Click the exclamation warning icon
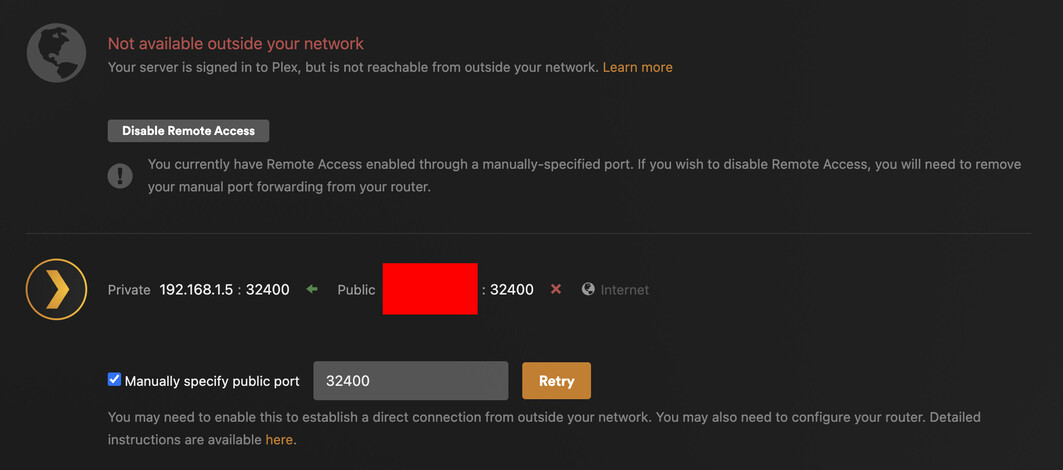Viewport: 1063px width, 470px height. pos(120,176)
